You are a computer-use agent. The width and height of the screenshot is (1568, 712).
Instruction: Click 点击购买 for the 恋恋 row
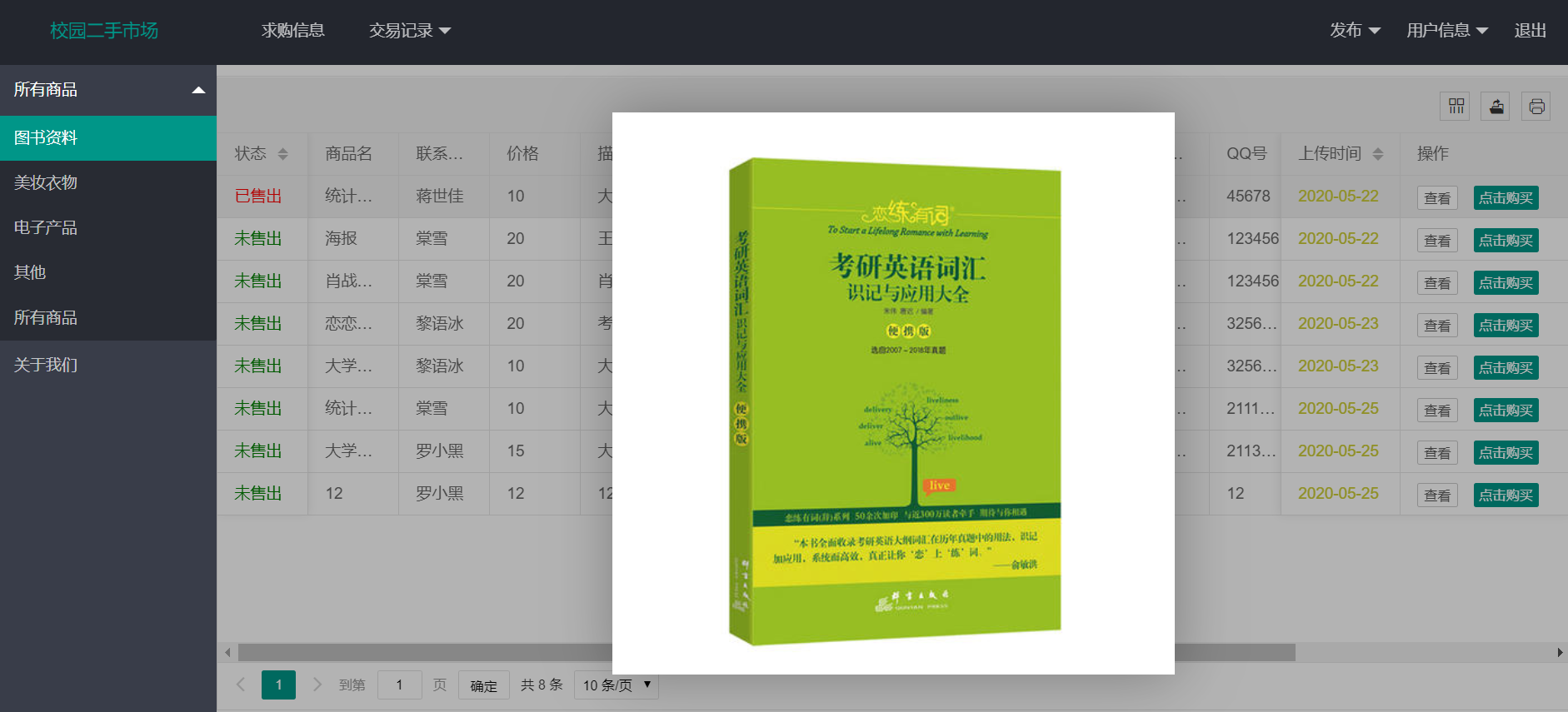[x=1506, y=326]
